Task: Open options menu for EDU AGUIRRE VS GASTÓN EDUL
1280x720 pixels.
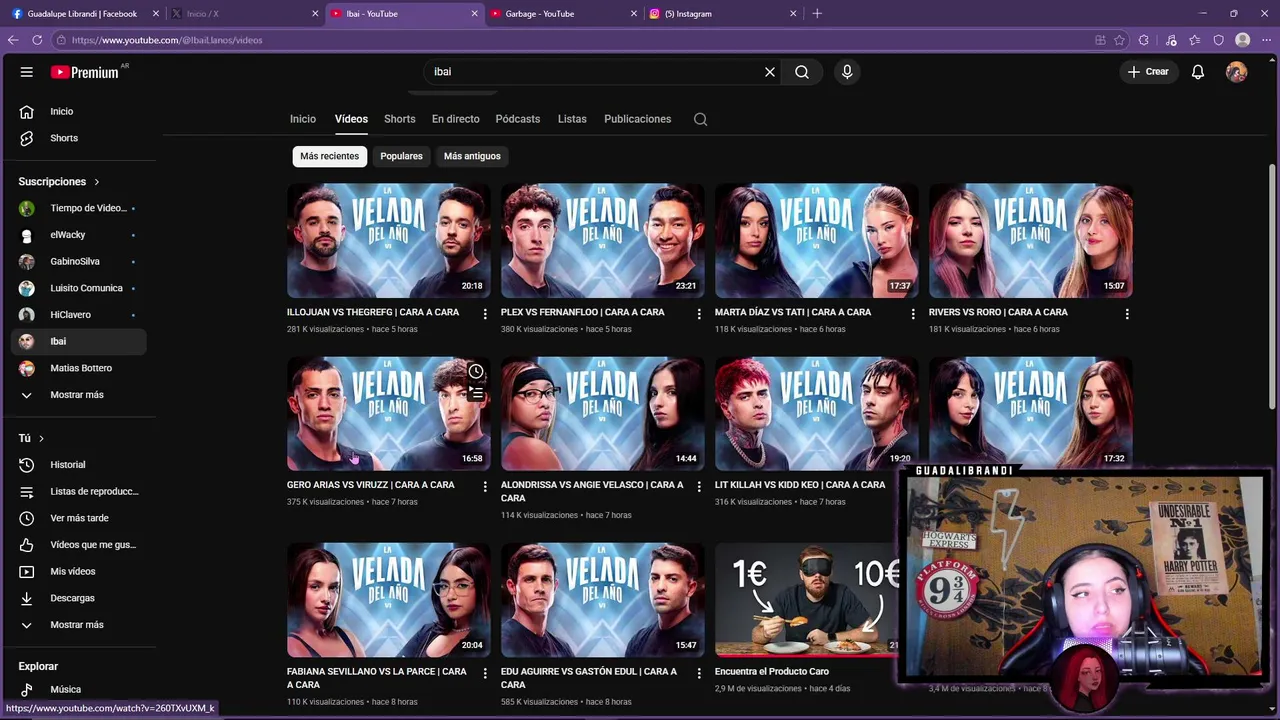Action: (699, 674)
